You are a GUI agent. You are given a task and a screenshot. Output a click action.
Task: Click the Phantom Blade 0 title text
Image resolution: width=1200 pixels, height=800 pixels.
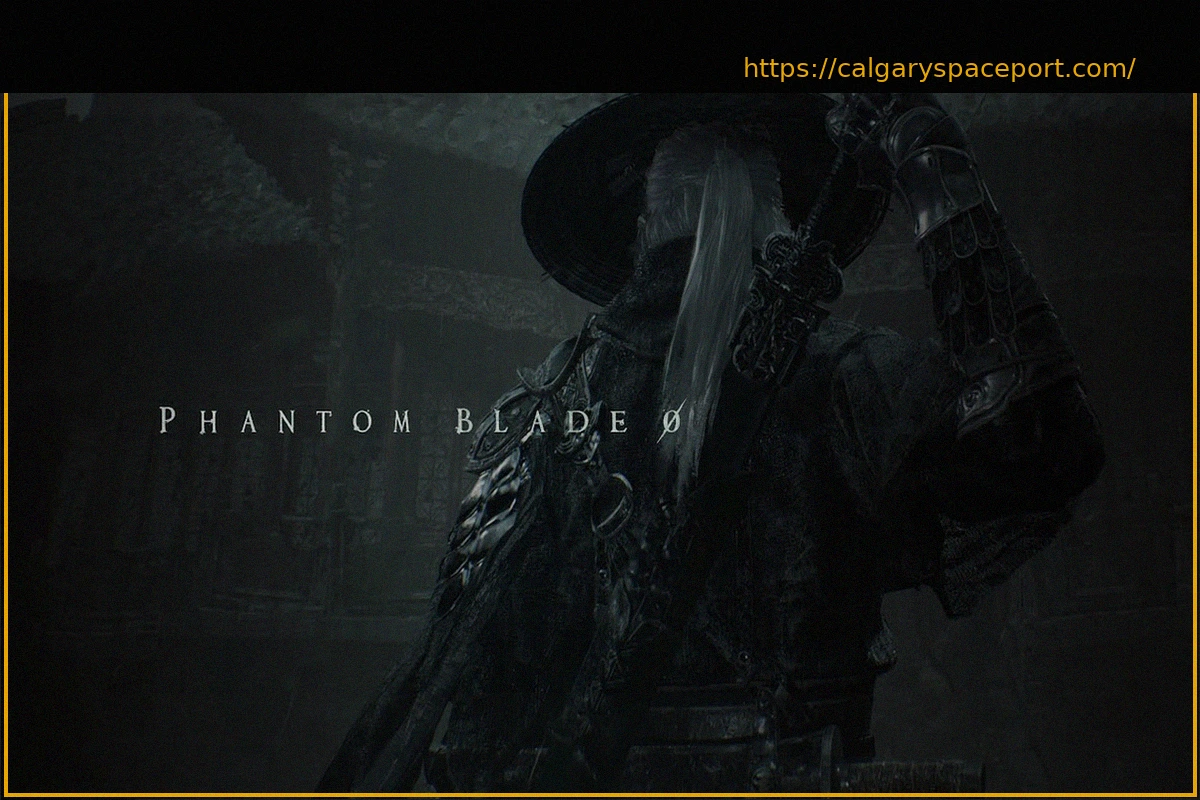[x=420, y=421]
